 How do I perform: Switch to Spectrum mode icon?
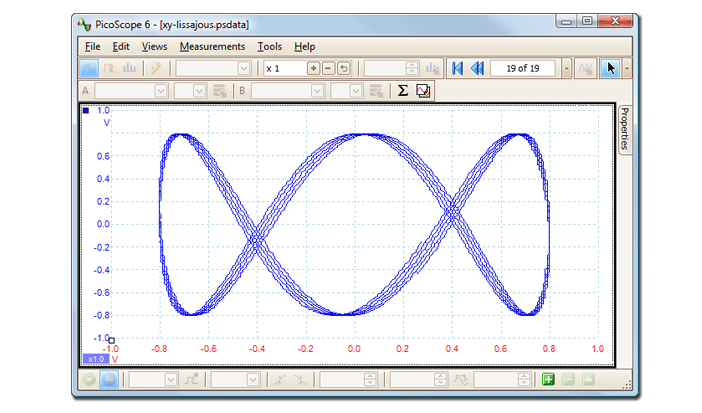pos(129,68)
